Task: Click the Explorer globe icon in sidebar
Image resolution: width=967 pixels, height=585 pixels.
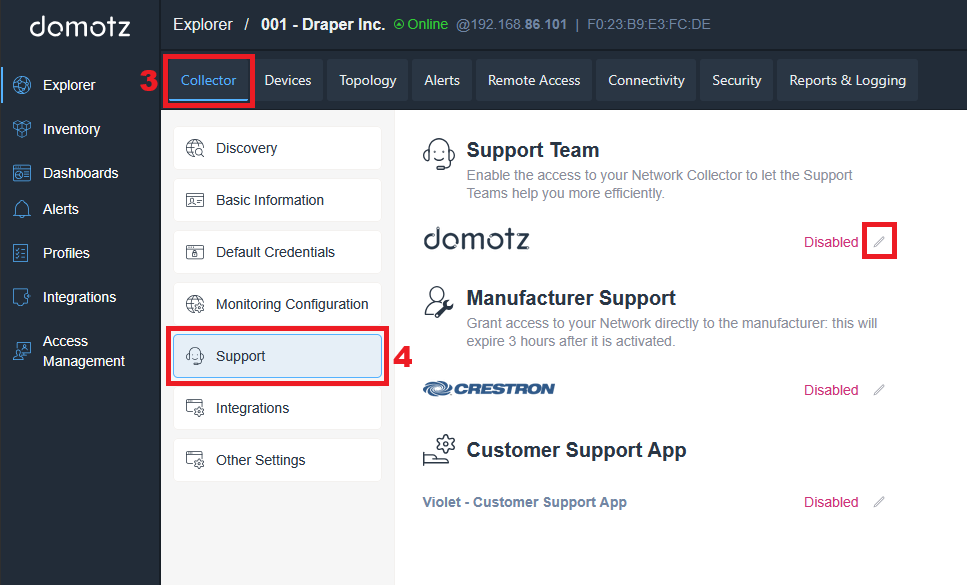Action: click(x=22, y=85)
